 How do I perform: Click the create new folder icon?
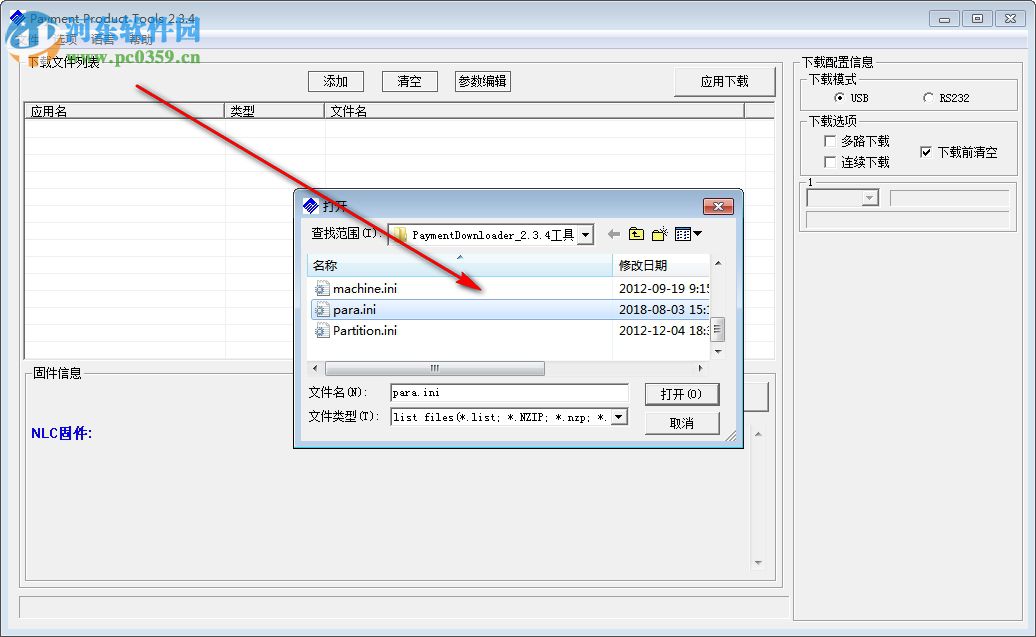click(659, 234)
